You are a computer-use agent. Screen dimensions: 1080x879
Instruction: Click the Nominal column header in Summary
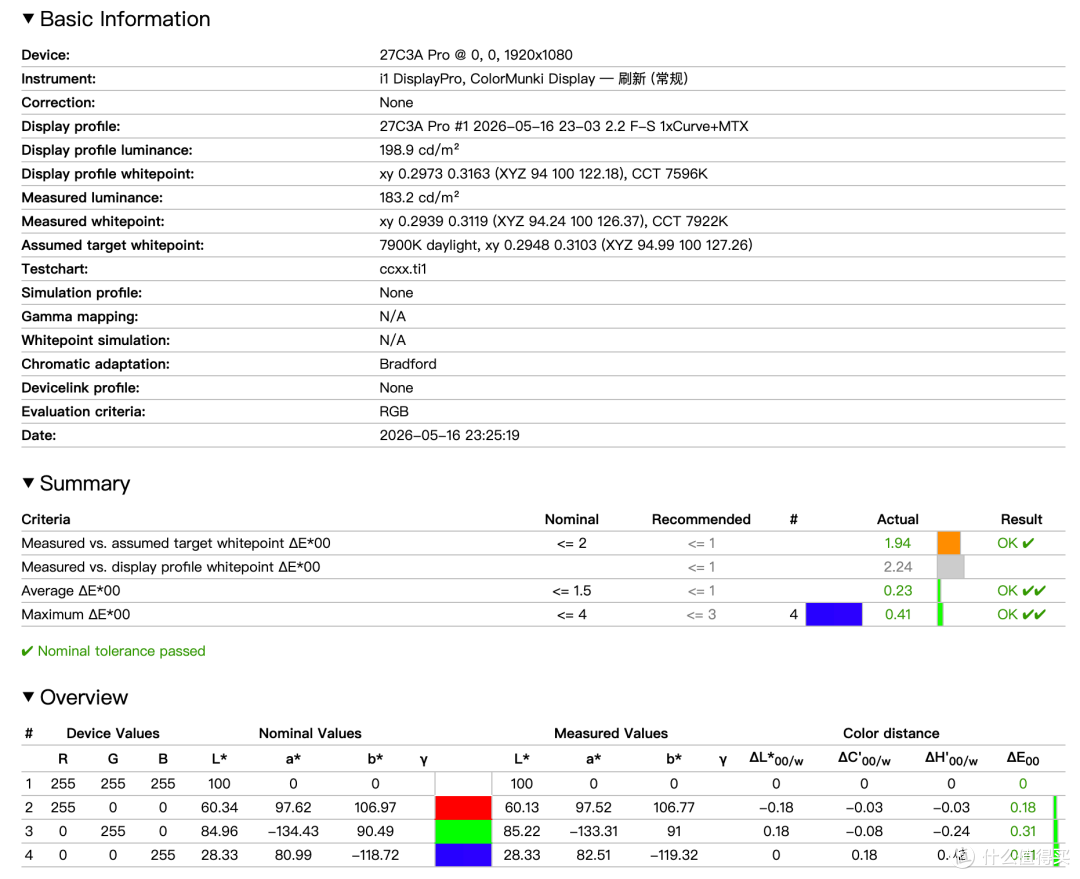[x=572, y=519]
